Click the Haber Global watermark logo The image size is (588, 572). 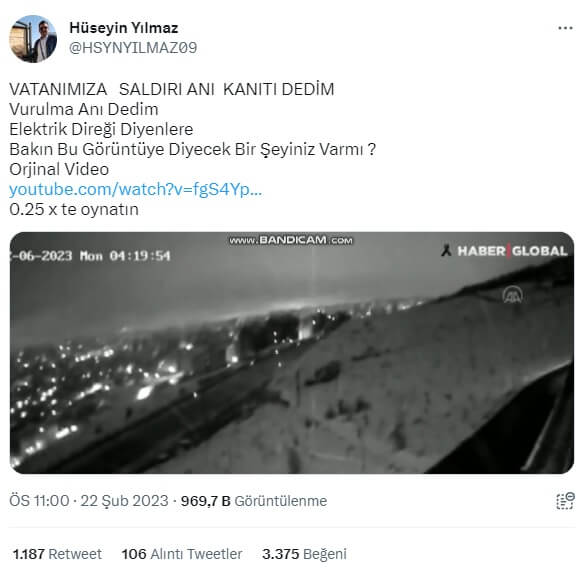tap(512, 251)
